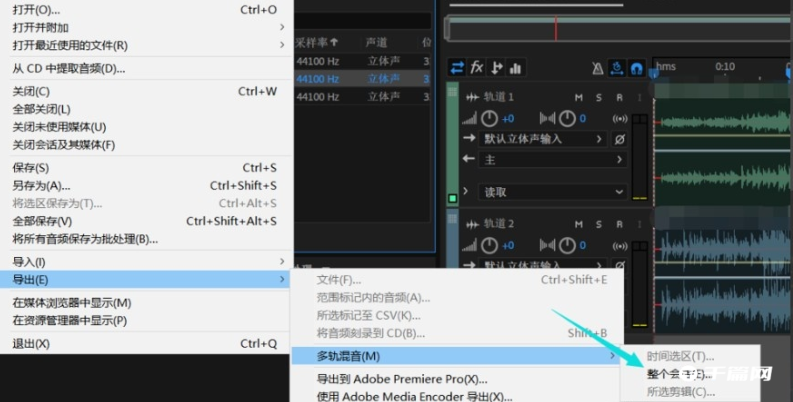Open 默认立体声输入 input dropdown on 轨道 1

543,139
